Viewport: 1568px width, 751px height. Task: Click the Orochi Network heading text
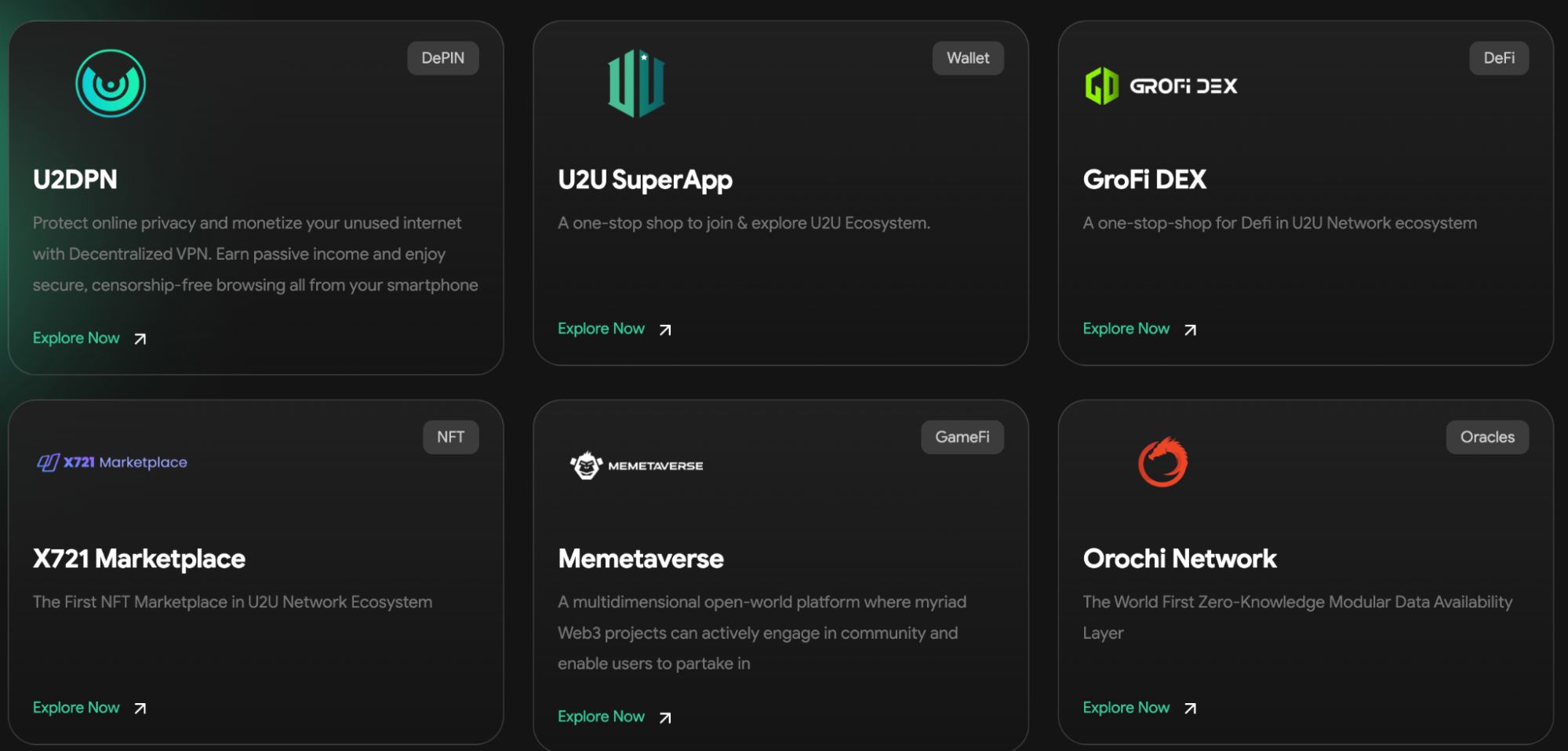1179,559
